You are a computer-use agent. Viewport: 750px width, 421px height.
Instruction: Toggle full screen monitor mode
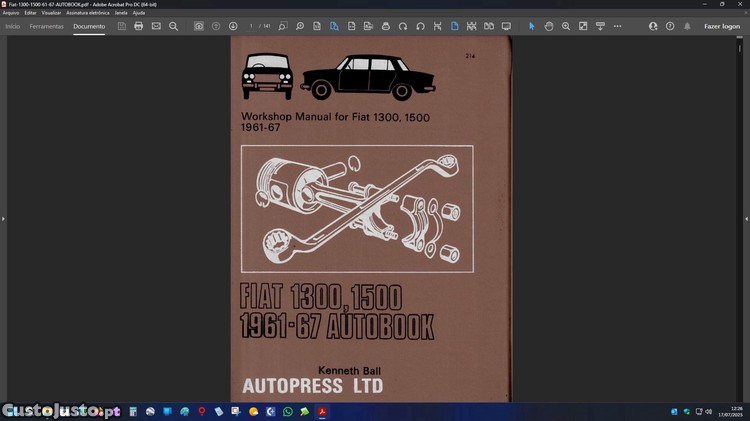[x=506, y=26]
